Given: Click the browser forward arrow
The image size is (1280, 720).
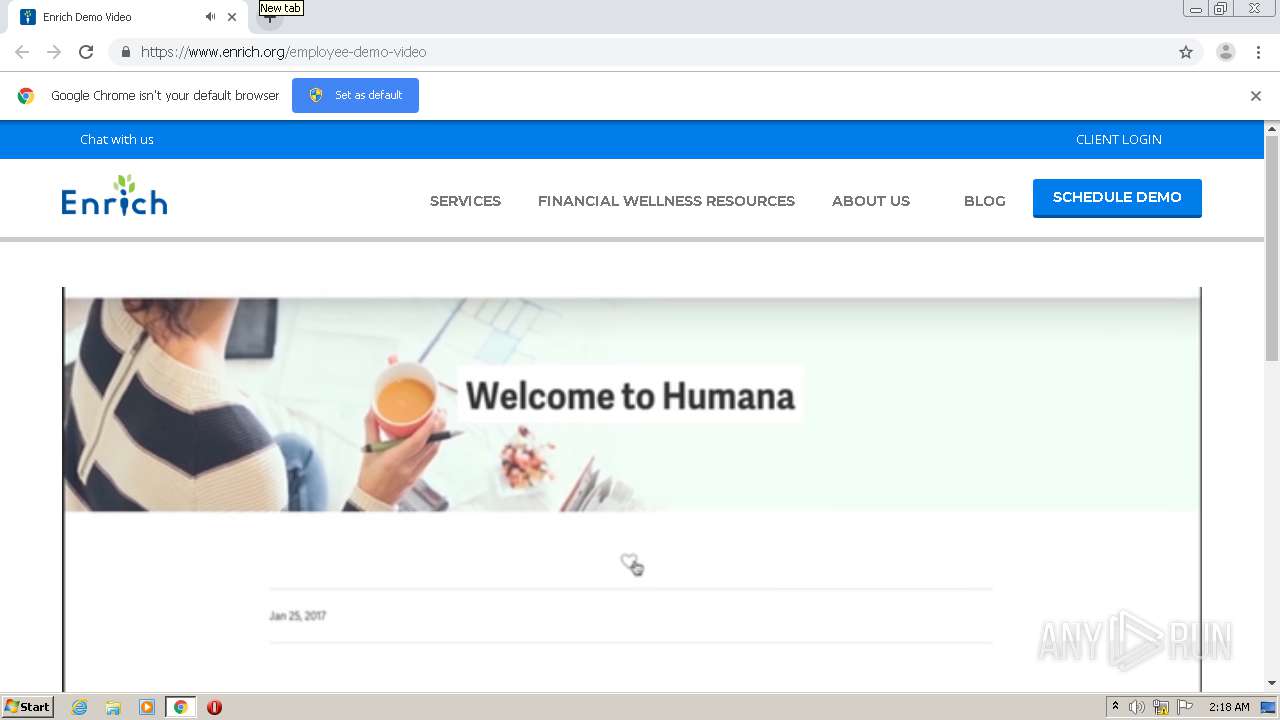Looking at the screenshot, I should click(x=54, y=52).
